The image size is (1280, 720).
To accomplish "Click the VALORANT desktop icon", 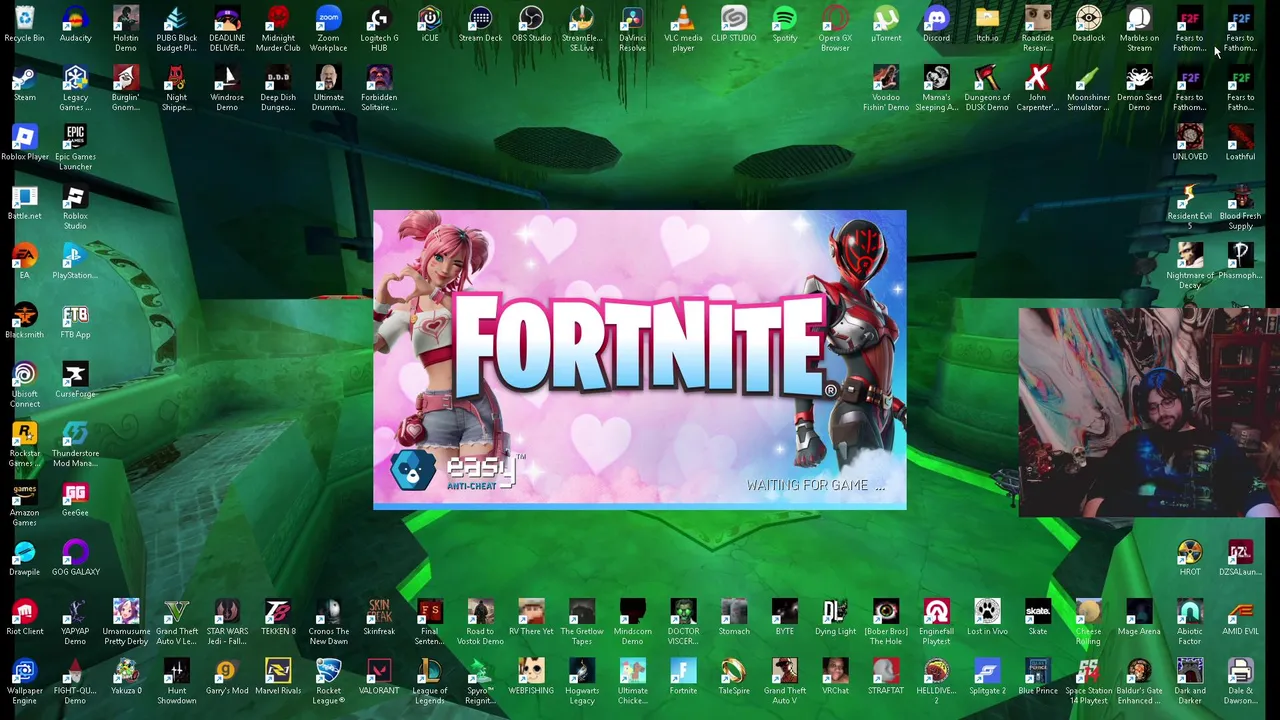I will click(x=379, y=677).
